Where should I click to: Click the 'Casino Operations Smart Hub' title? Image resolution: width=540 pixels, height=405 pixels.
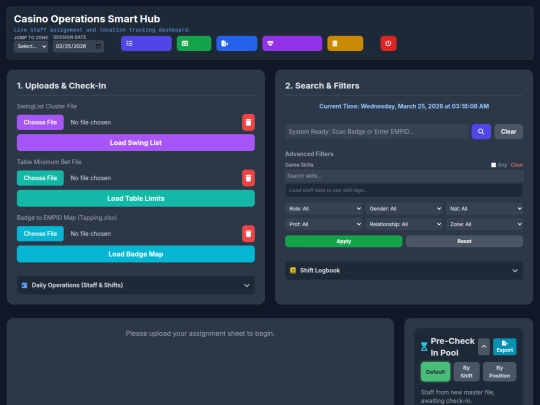[87, 19]
